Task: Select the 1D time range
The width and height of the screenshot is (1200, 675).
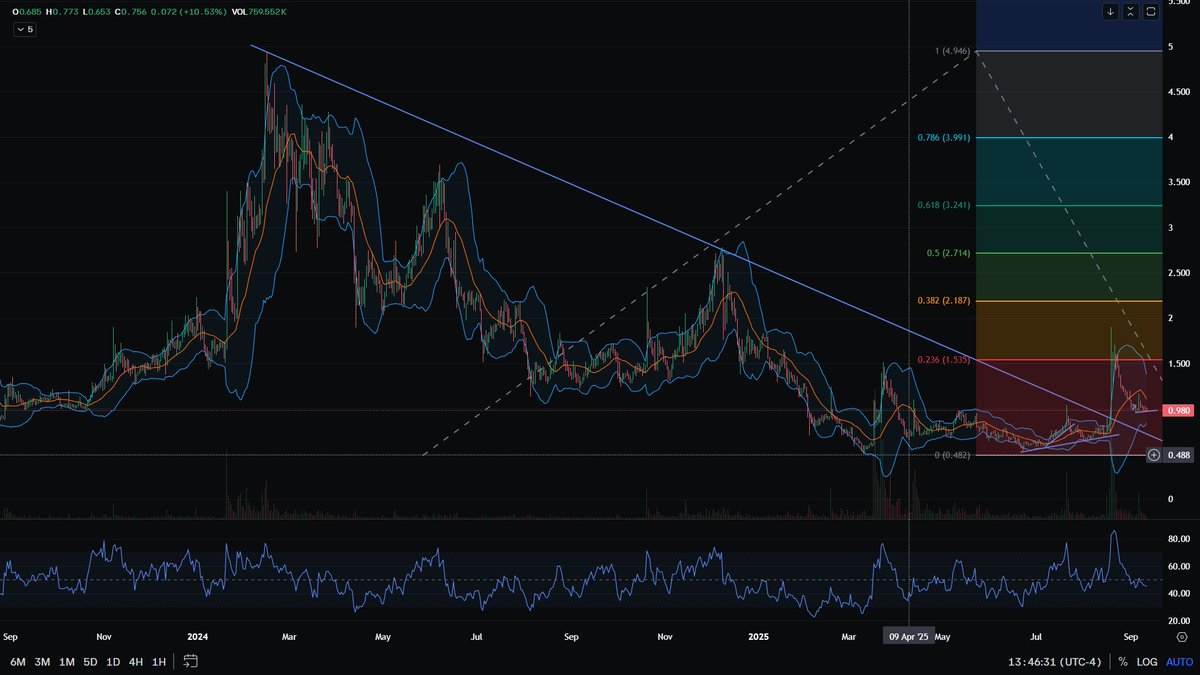Action: click(114, 661)
